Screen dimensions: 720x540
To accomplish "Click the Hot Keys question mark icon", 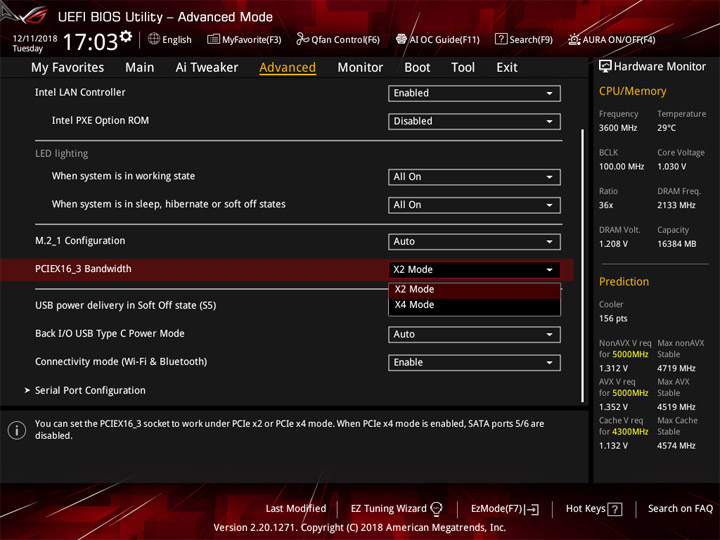I will coord(614,509).
